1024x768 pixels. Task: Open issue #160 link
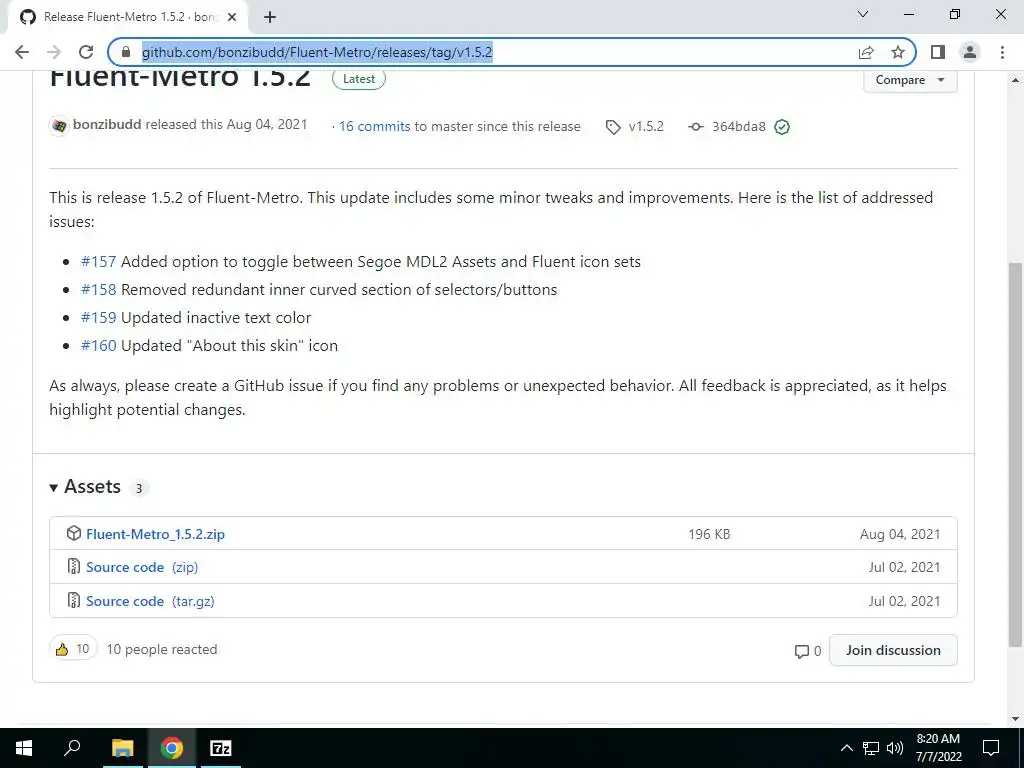click(x=99, y=346)
